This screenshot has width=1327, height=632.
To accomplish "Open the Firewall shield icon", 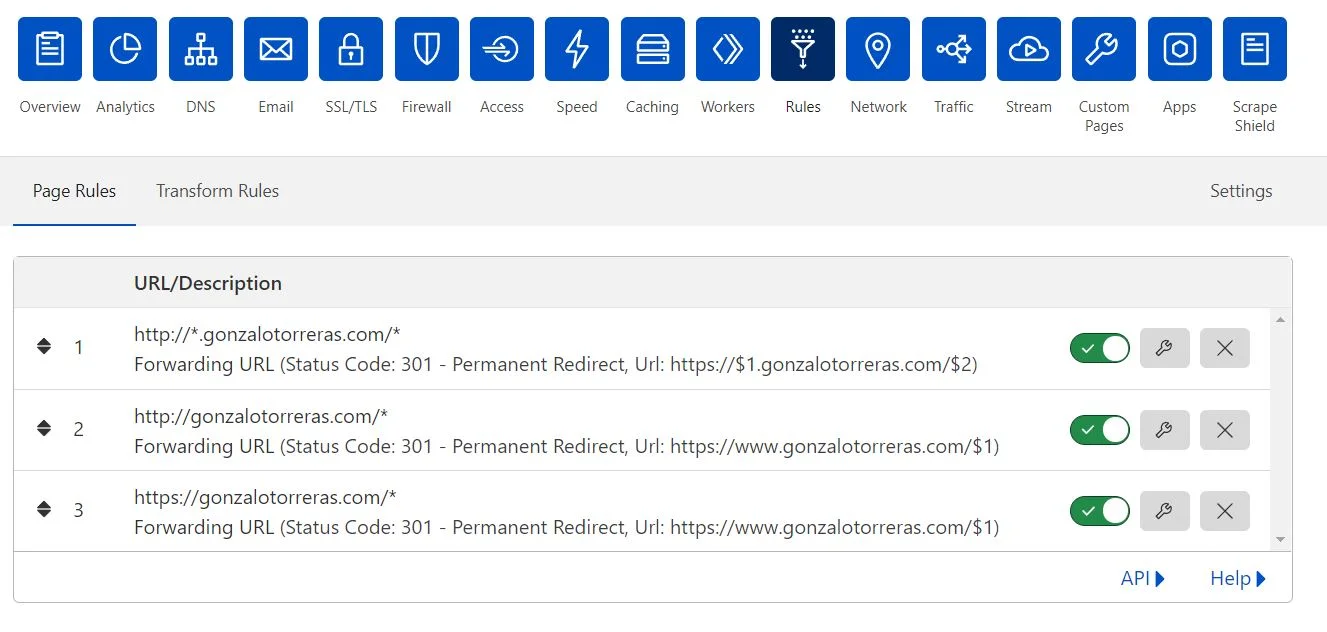I will 427,49.
